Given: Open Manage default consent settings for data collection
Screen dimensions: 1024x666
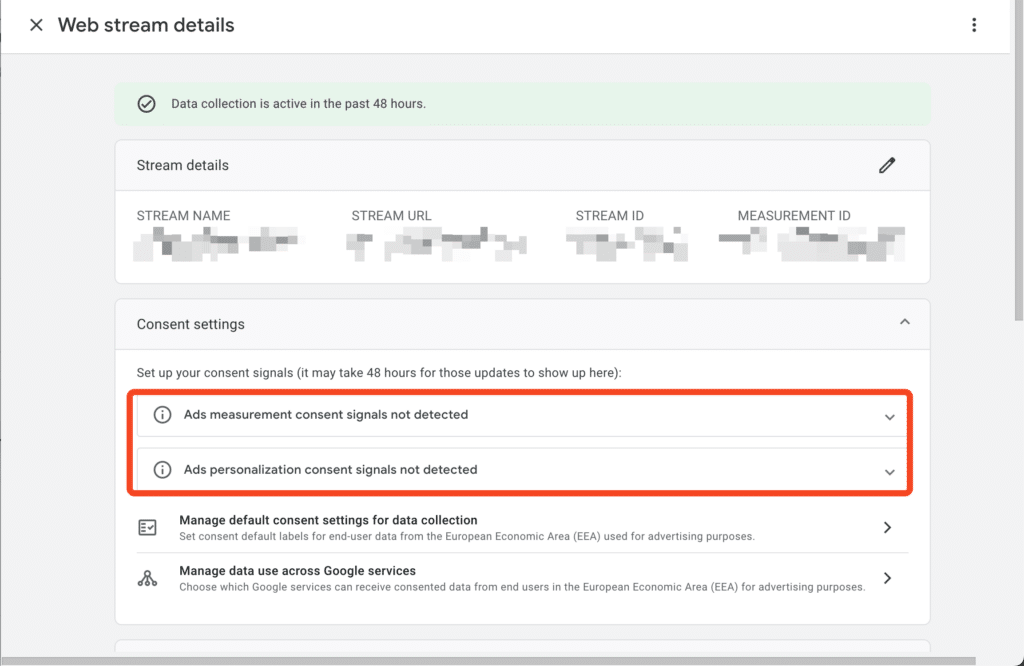Looking at the screenshot, I should (x=328, y=521).
